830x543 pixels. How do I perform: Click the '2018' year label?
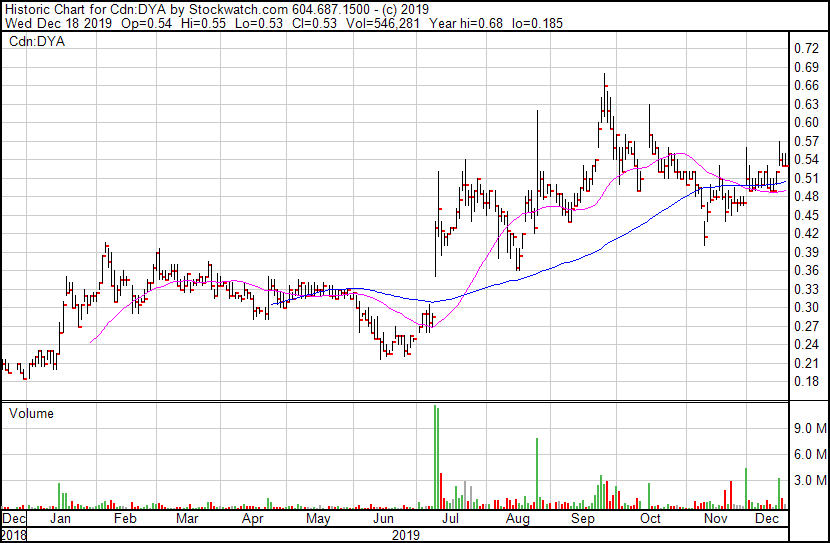pos(14,535)
